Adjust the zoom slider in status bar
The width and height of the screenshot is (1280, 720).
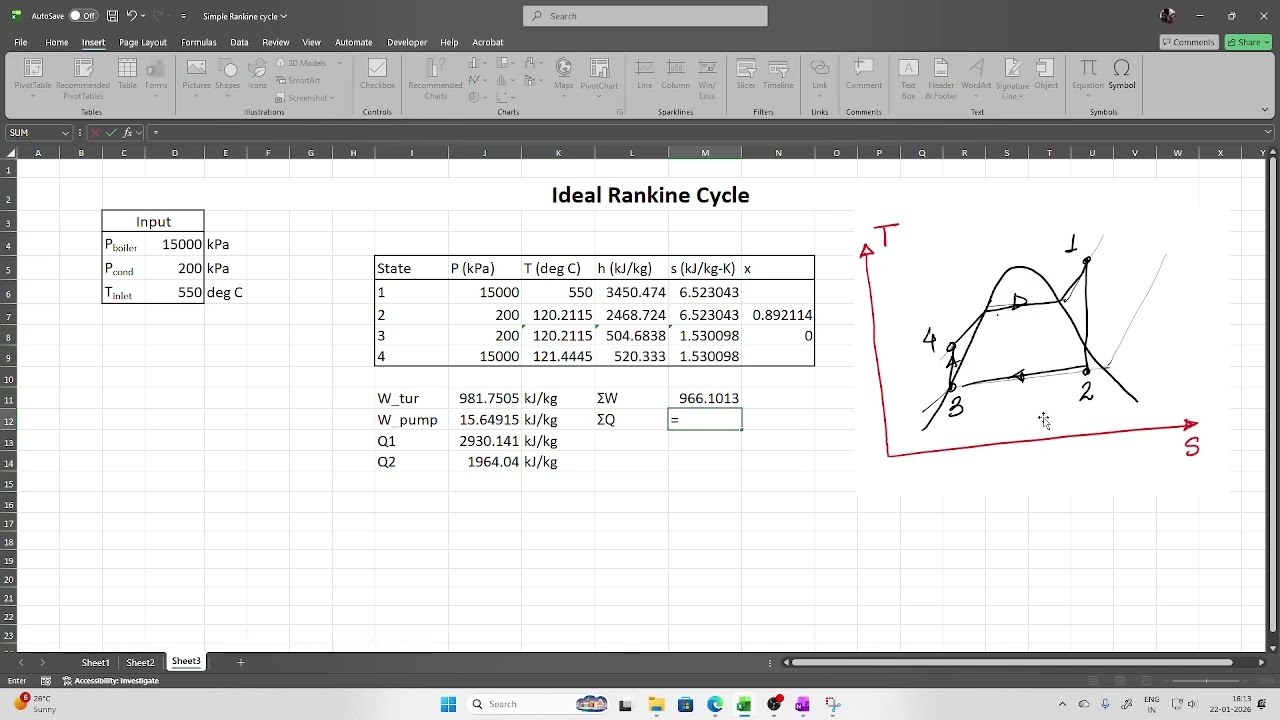pos(1207,681)
